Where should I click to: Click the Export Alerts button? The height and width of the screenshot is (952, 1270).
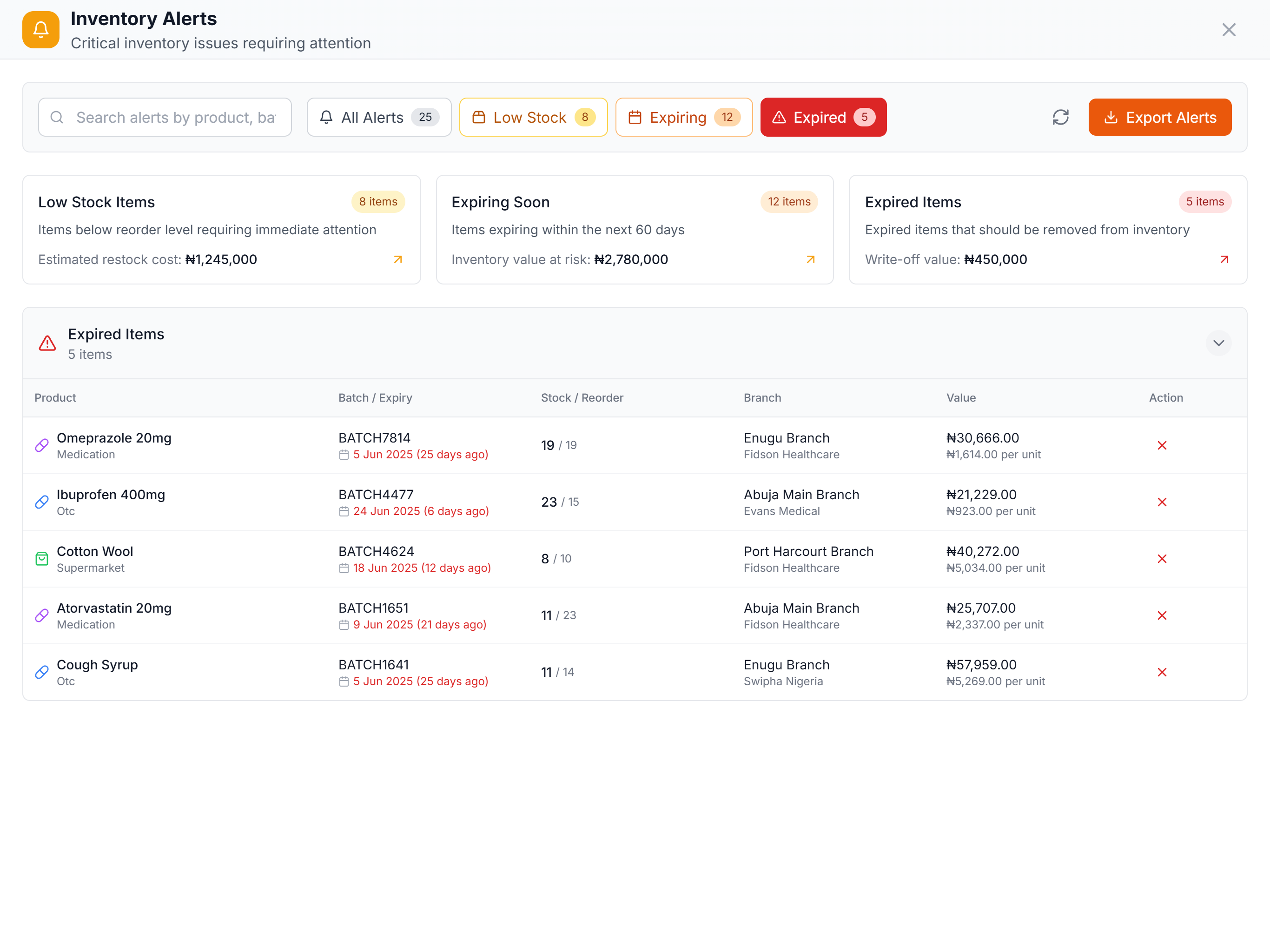click(1159, 117)
